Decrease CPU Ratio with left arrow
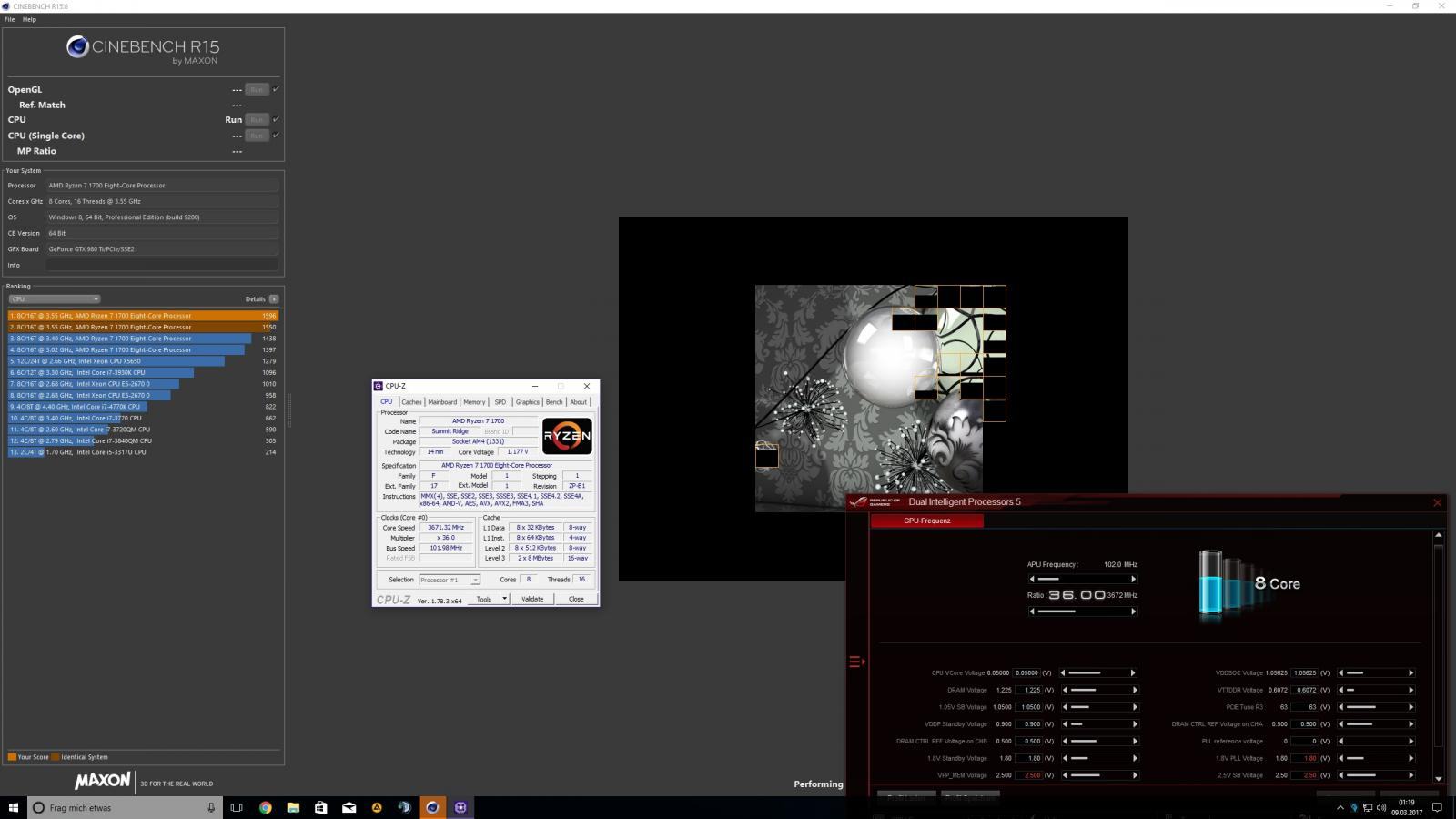The image size is (1456, 819). (x=1031, y=612)
